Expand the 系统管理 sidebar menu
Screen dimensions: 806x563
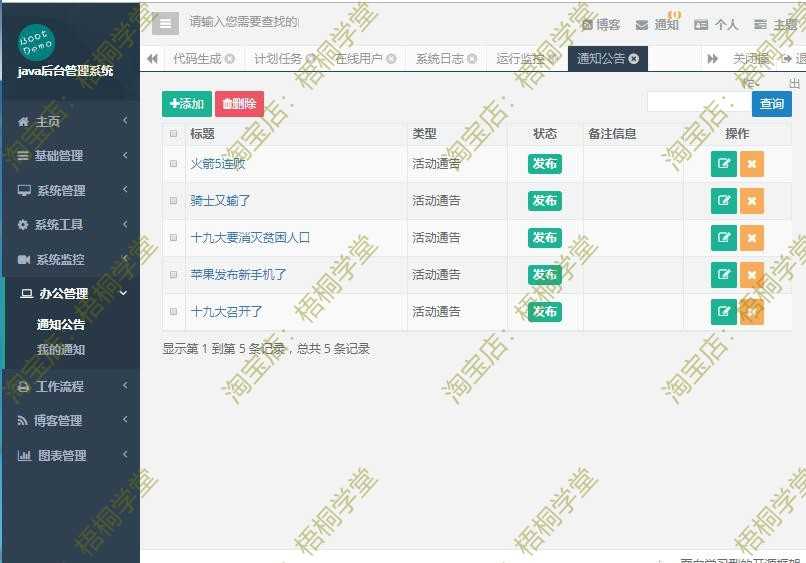point(71,190)
